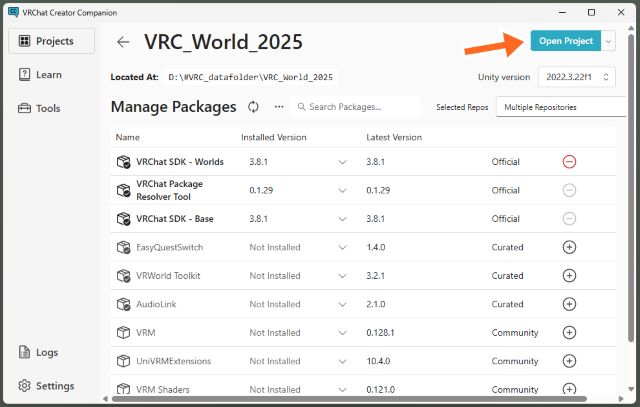The height and width of the screenshot is (407, 640).
Task: Click the VRWorld Toolkit package icon
Action: (x=123, y=276)
